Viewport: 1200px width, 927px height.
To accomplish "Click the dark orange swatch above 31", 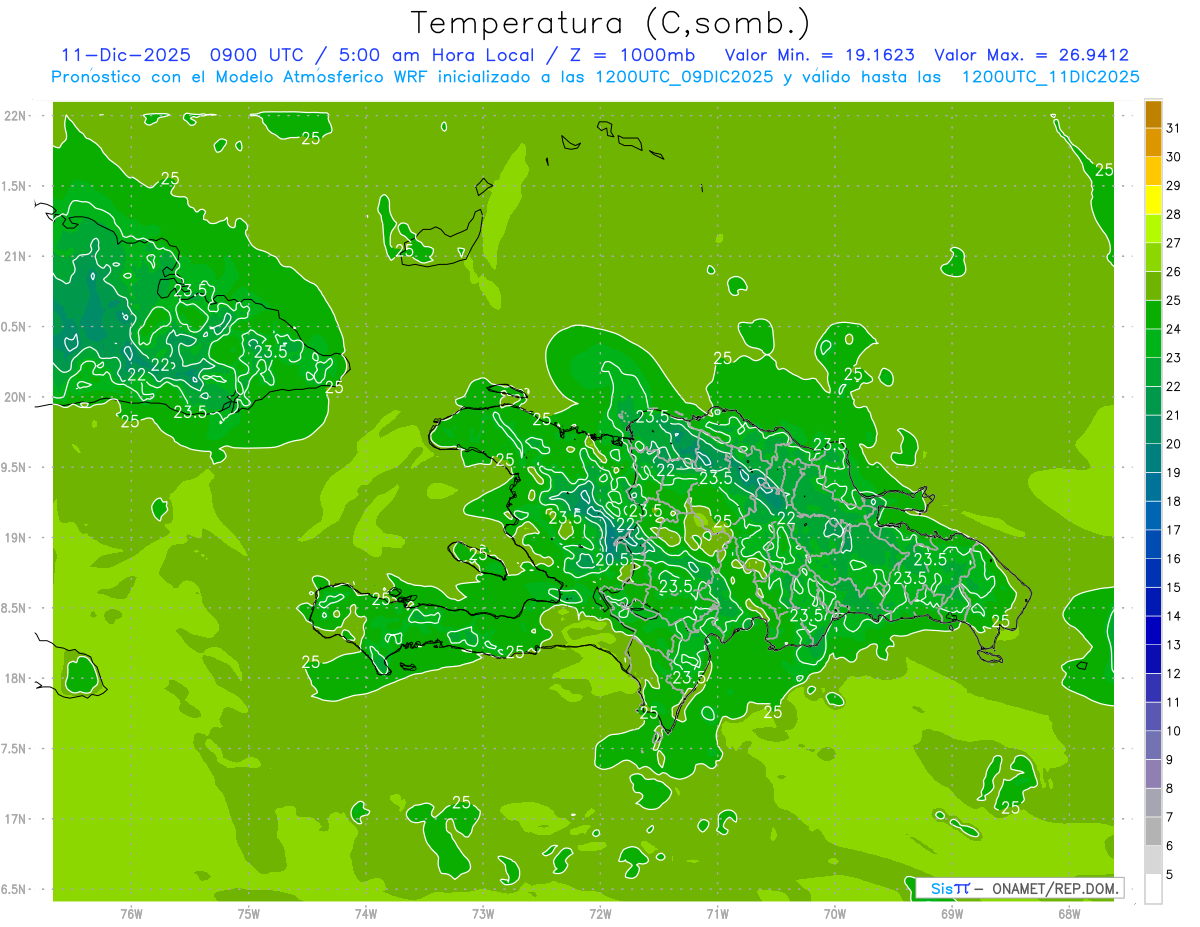I will [x=1153, y=115].
